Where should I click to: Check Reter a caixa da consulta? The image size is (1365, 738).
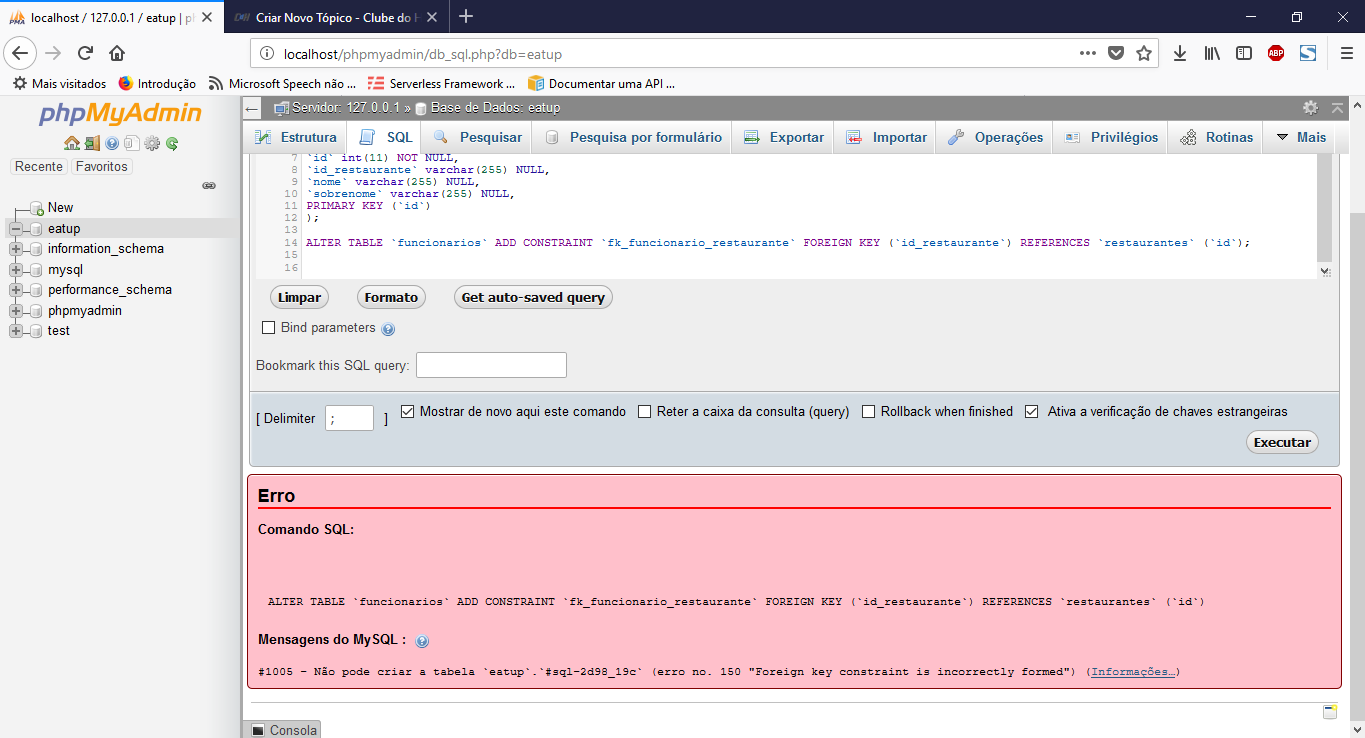pyautogui.click(x=644, y=411)
